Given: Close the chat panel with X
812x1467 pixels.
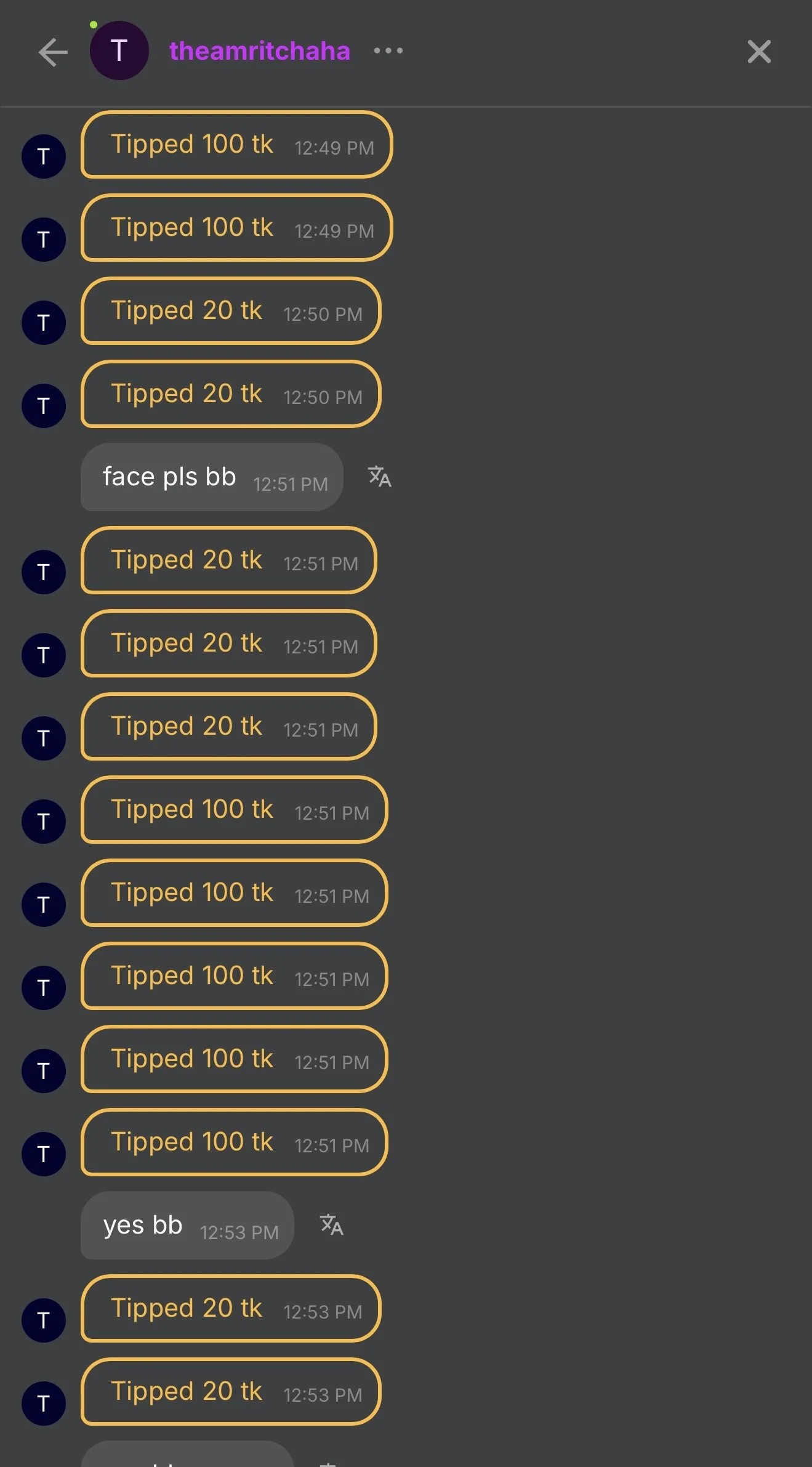Looking at the screenshot, I should pos(758,52).
